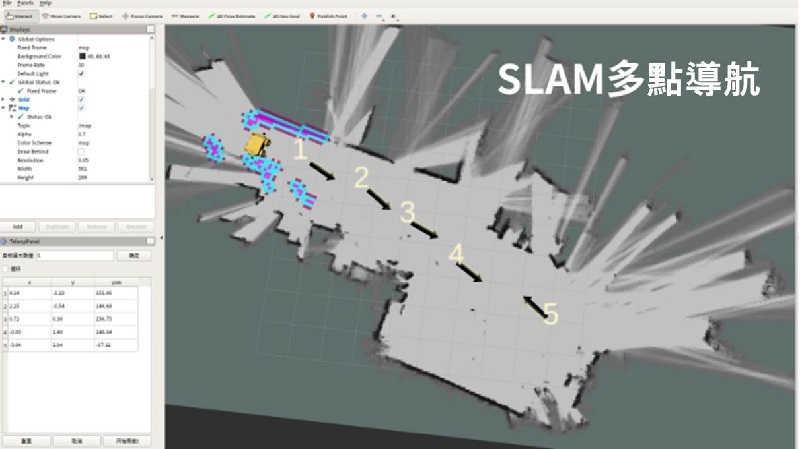Click the Grid display icon
800x449 pixels.
12,99
